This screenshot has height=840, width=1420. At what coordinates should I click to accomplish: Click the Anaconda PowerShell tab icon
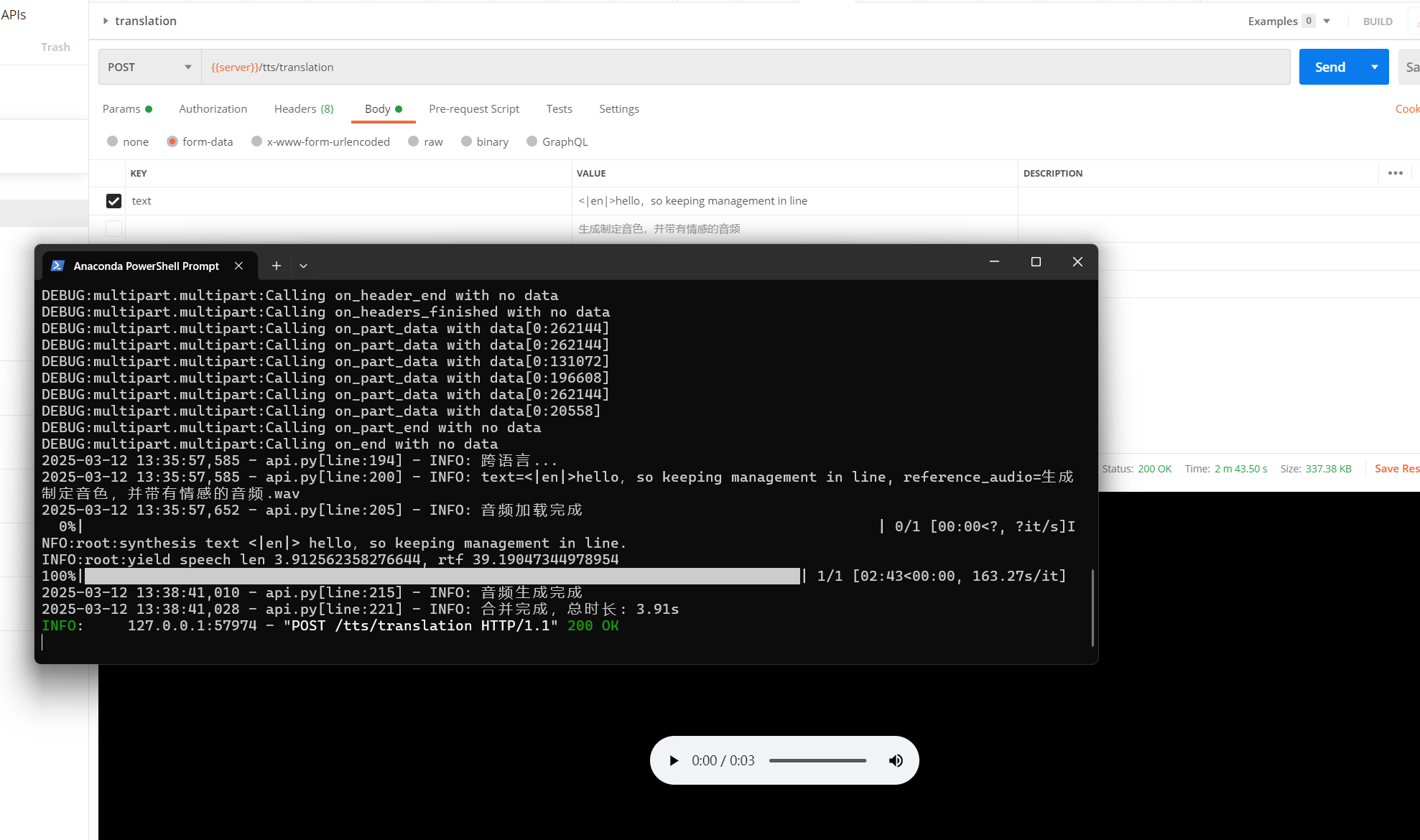57,266
